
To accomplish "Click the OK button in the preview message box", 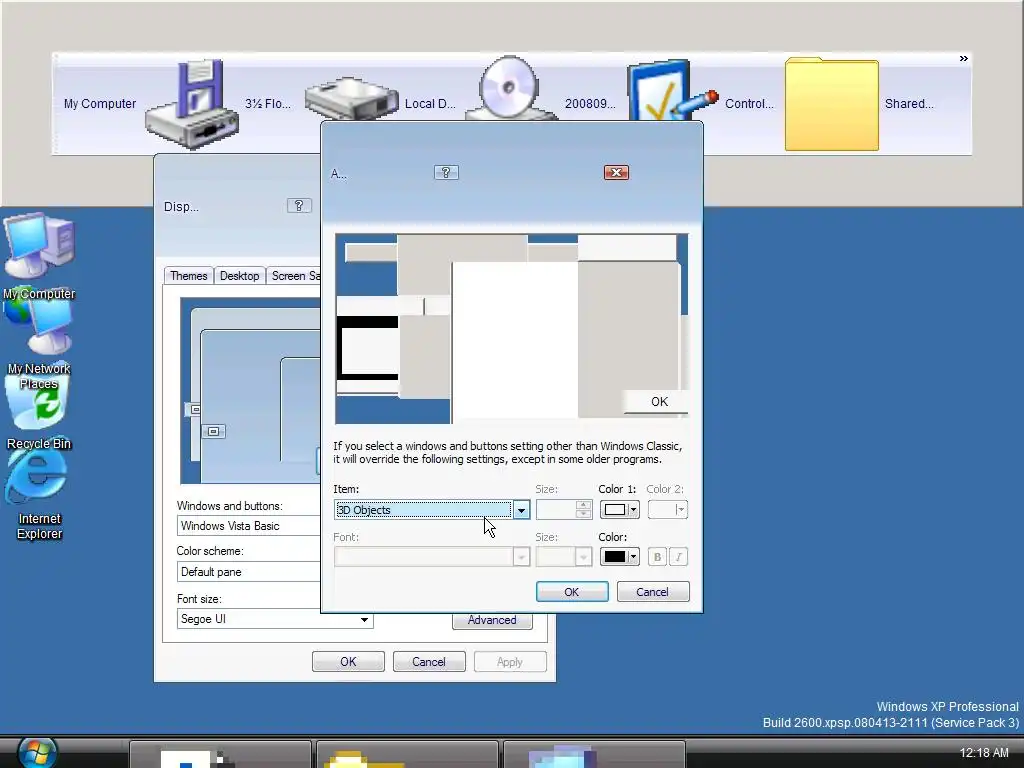I will [656, 402].
